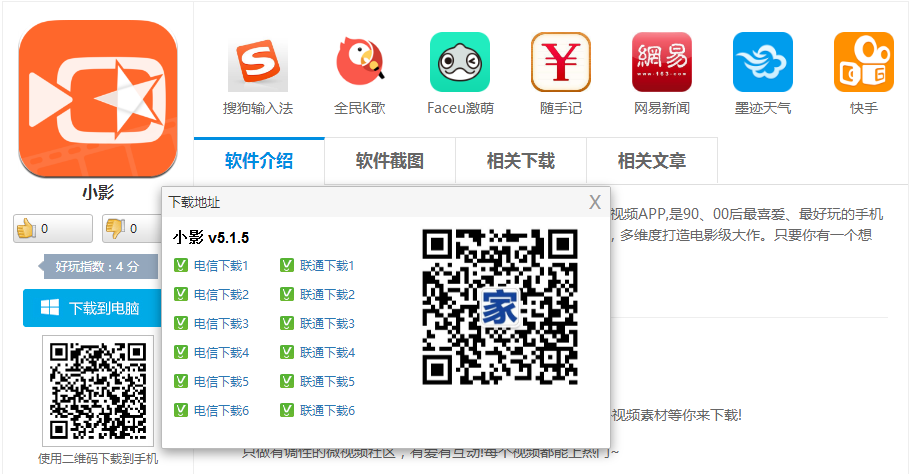Click the 联通下载4 download link

pyautogui.click(x=327, y=352)
